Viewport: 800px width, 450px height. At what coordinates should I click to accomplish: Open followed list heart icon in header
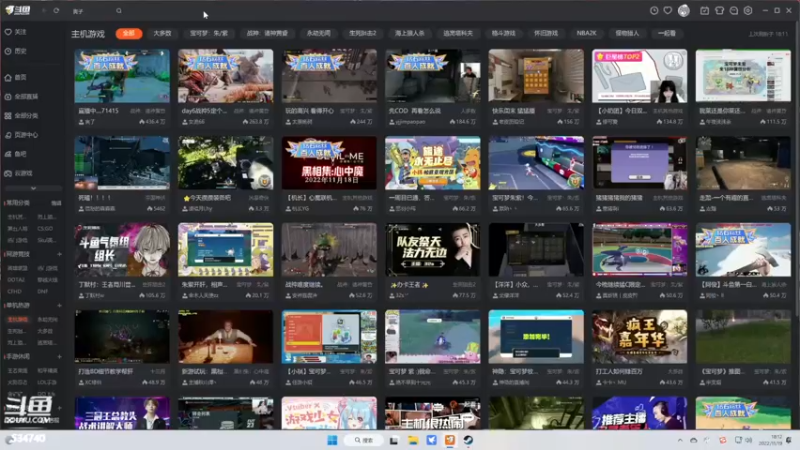pyautogui.click(x=668, y=11)
